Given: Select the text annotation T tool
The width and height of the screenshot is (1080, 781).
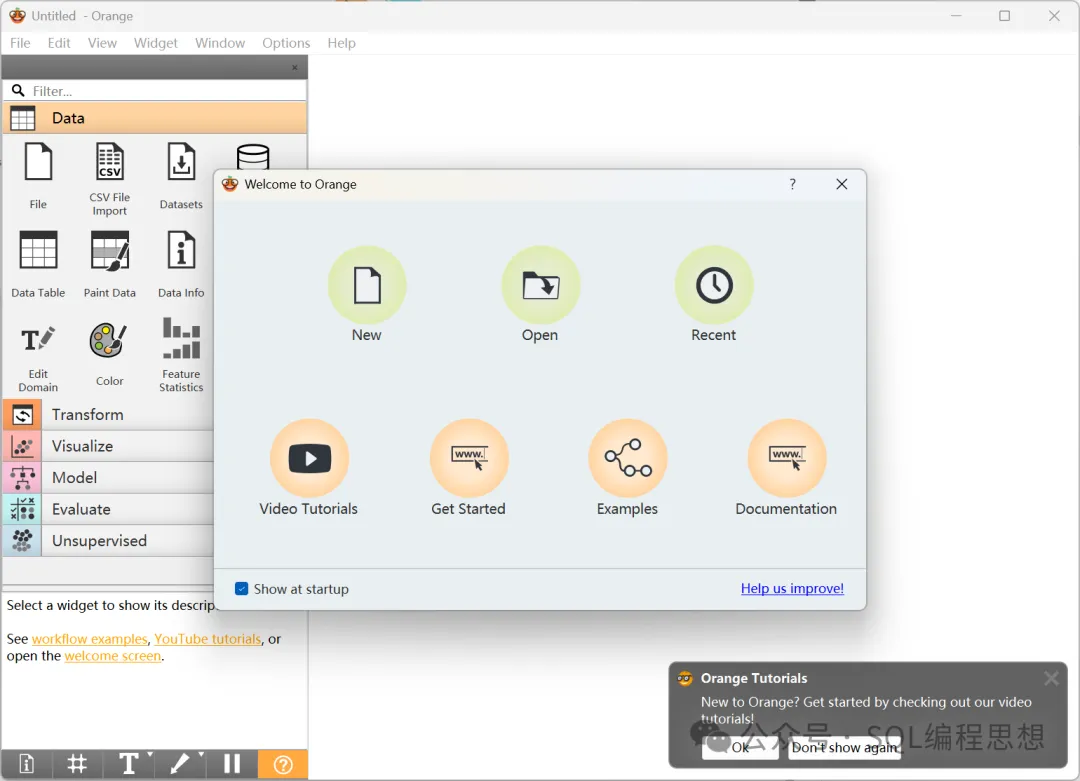Looking at the screenshot, I should coord(128,764).
